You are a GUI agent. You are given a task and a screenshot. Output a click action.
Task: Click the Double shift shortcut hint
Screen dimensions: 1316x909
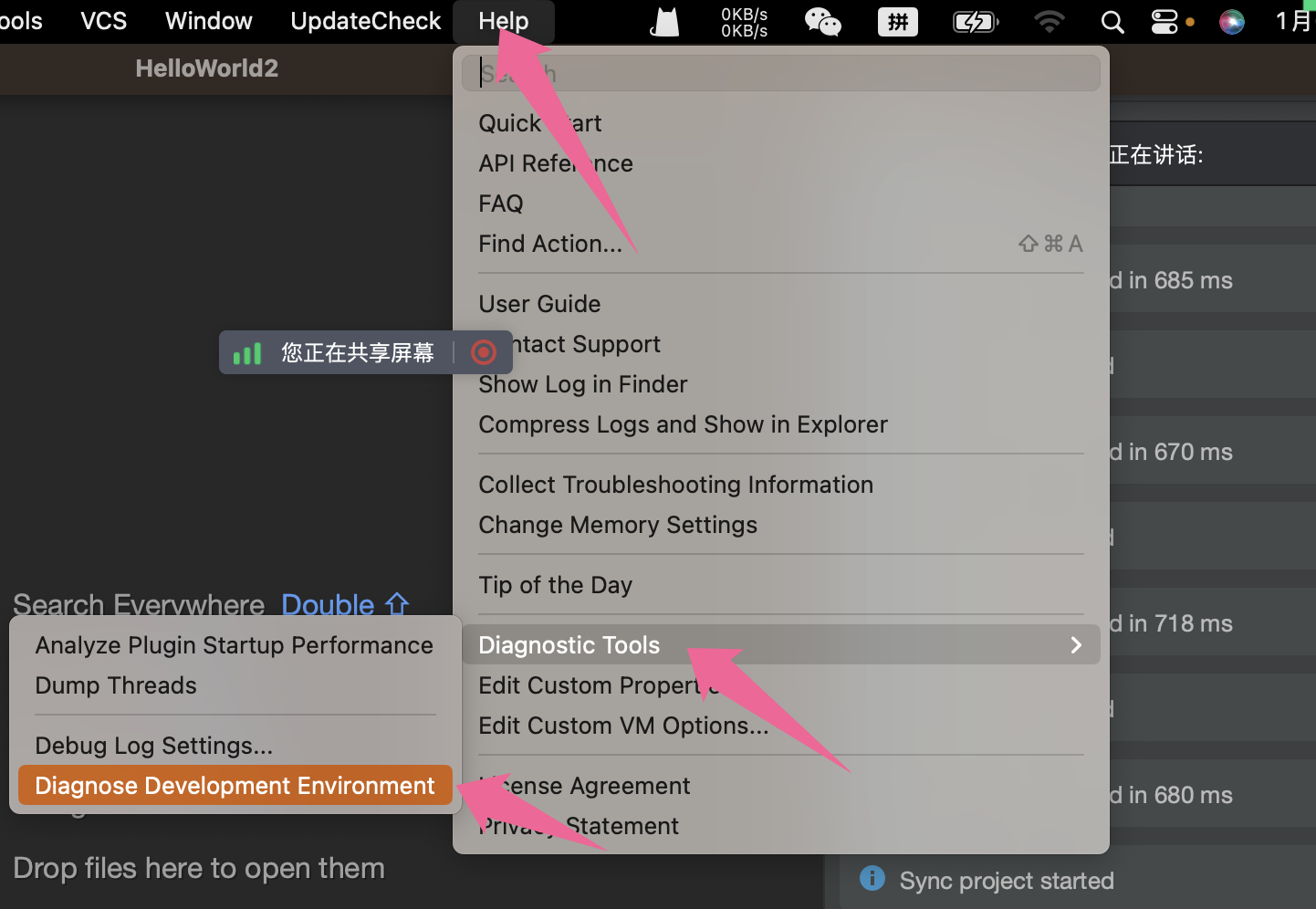(x=345, y=604)
